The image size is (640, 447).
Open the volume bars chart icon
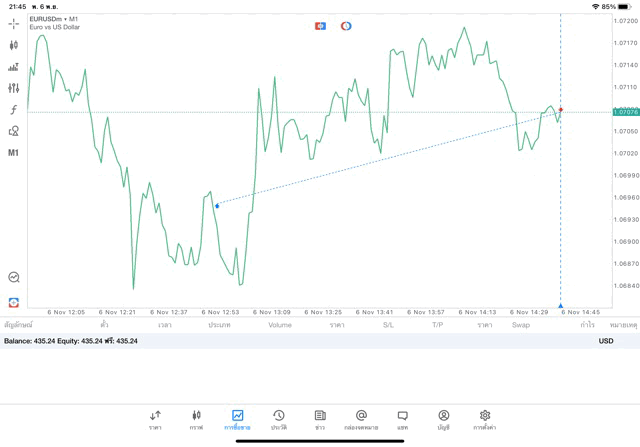[x=14, y=67]
